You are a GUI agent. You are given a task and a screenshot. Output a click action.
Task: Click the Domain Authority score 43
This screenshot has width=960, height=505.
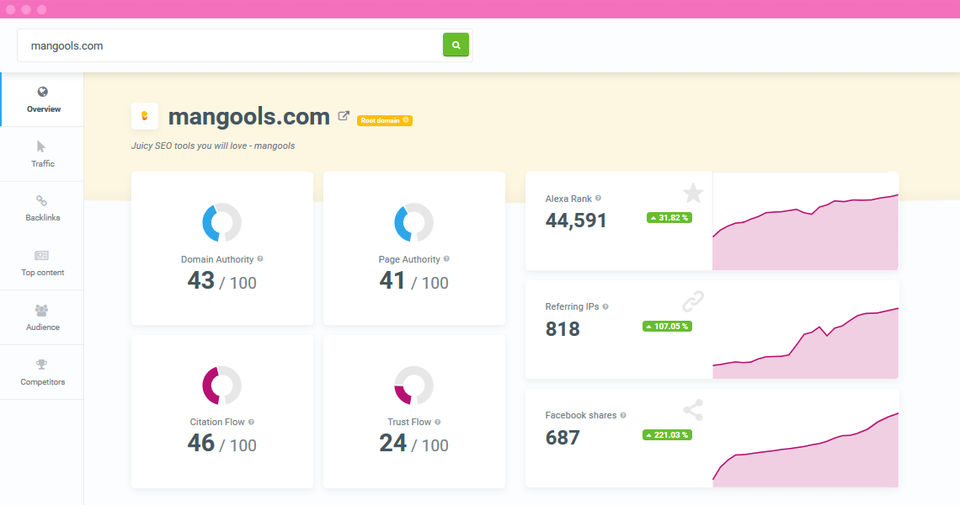[x=201, y=280]
